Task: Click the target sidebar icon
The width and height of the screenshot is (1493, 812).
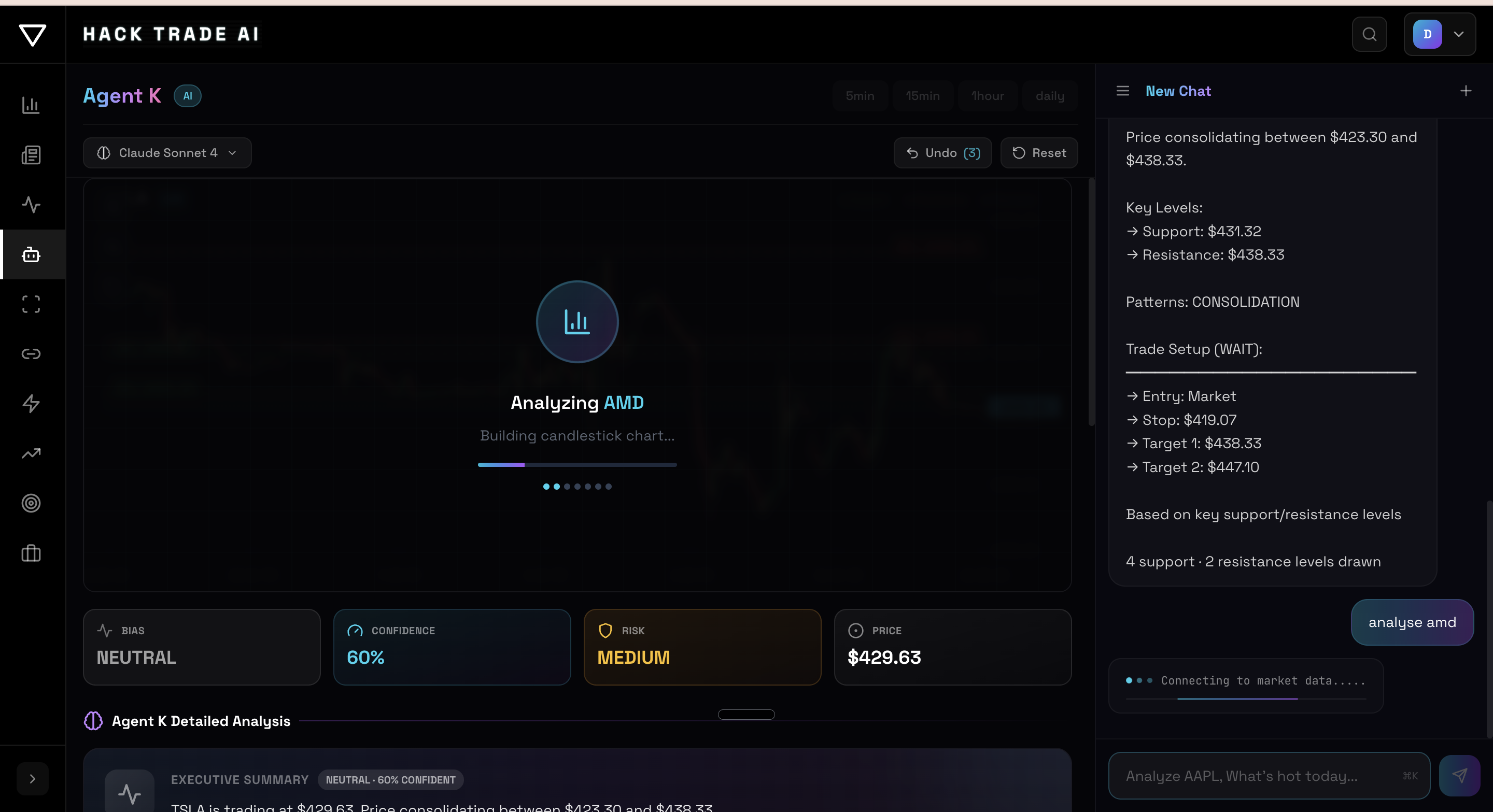Action: (x=31, y=503)
